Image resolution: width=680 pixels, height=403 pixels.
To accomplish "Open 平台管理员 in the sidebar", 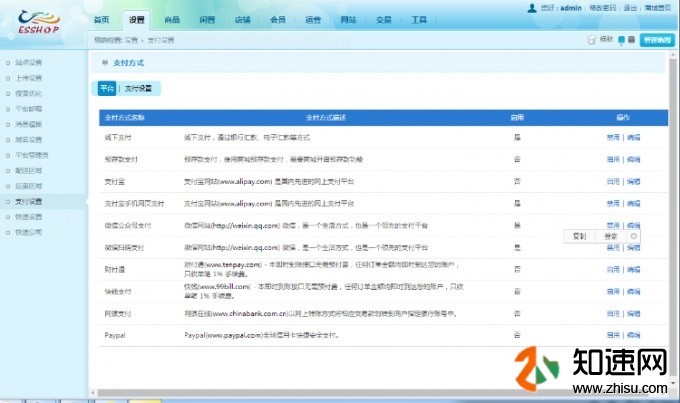I will (32, 155).
